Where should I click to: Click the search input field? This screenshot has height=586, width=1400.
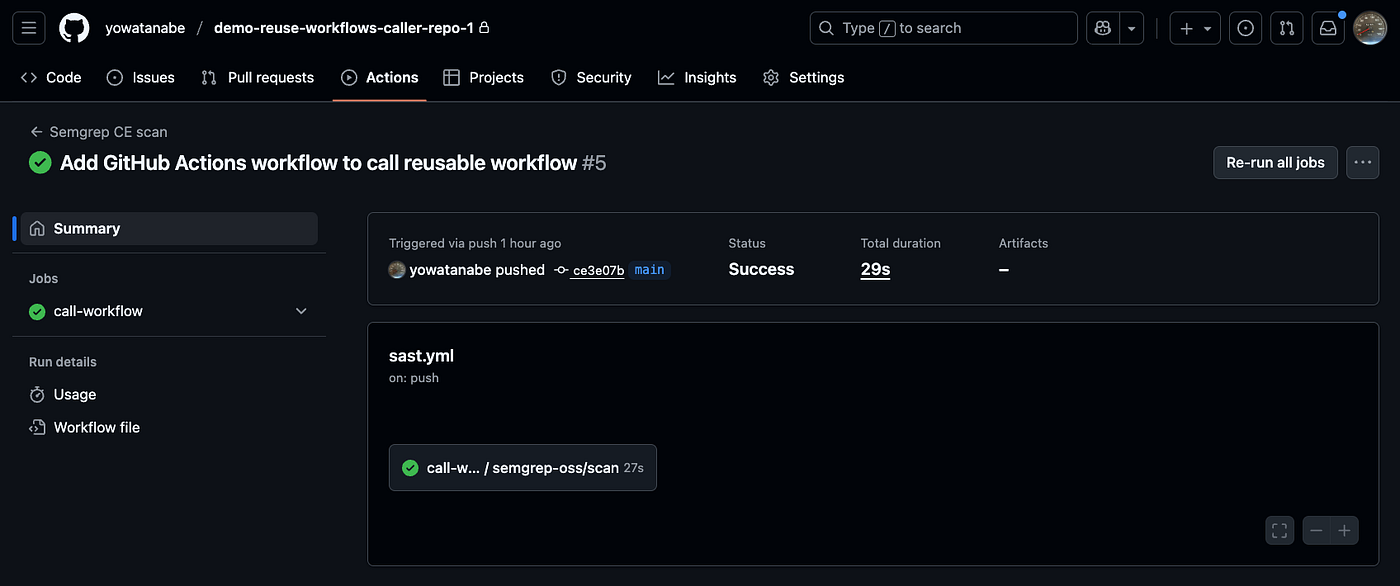[944, 28]
